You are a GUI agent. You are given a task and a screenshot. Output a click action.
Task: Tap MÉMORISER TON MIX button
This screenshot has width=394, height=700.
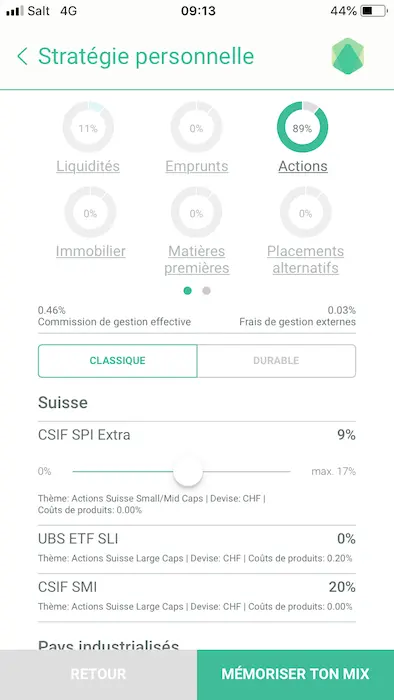[x=295, y=675]
